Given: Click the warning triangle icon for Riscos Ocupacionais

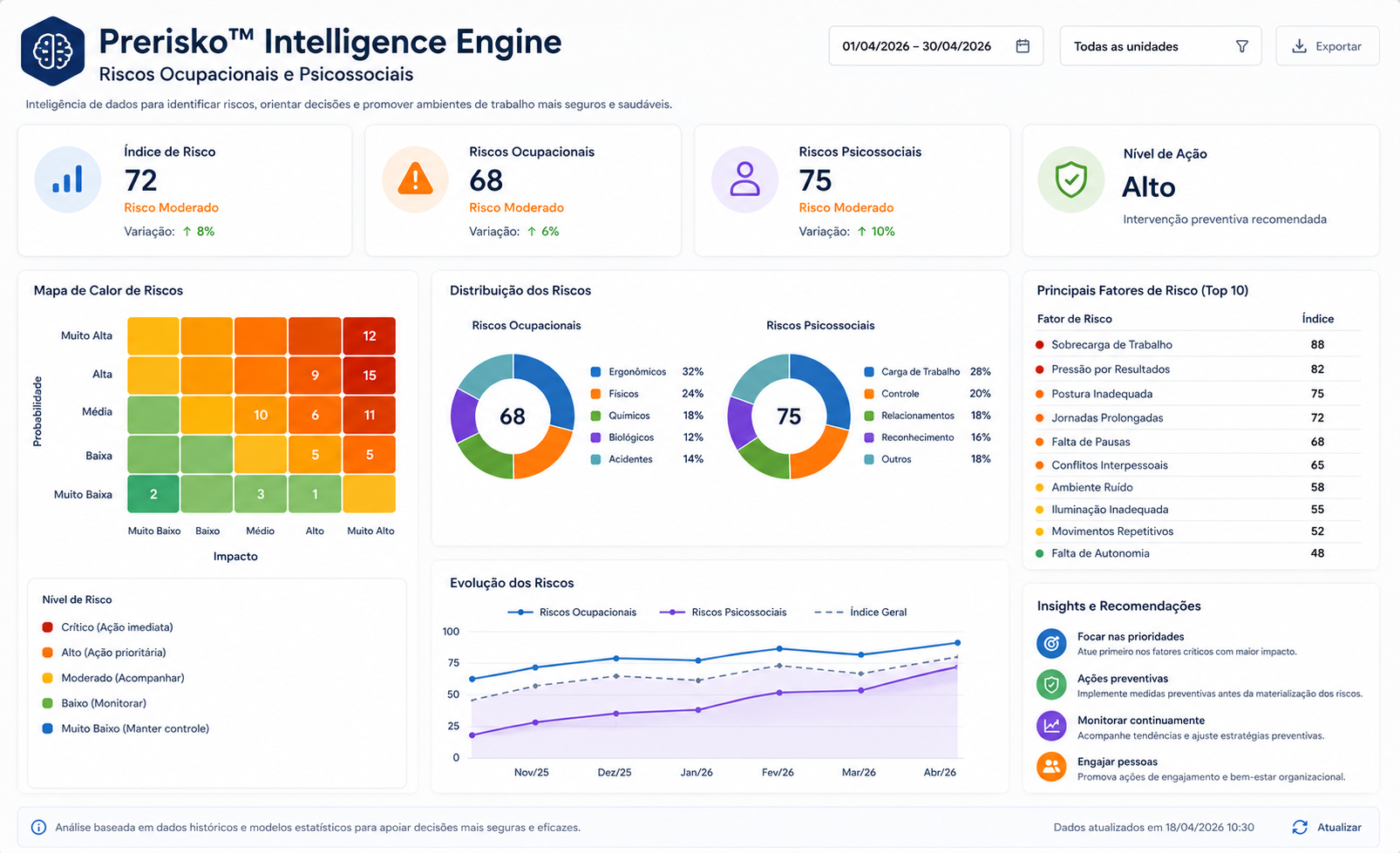Looking at the screenshot, I should click(x=415, y=179).
